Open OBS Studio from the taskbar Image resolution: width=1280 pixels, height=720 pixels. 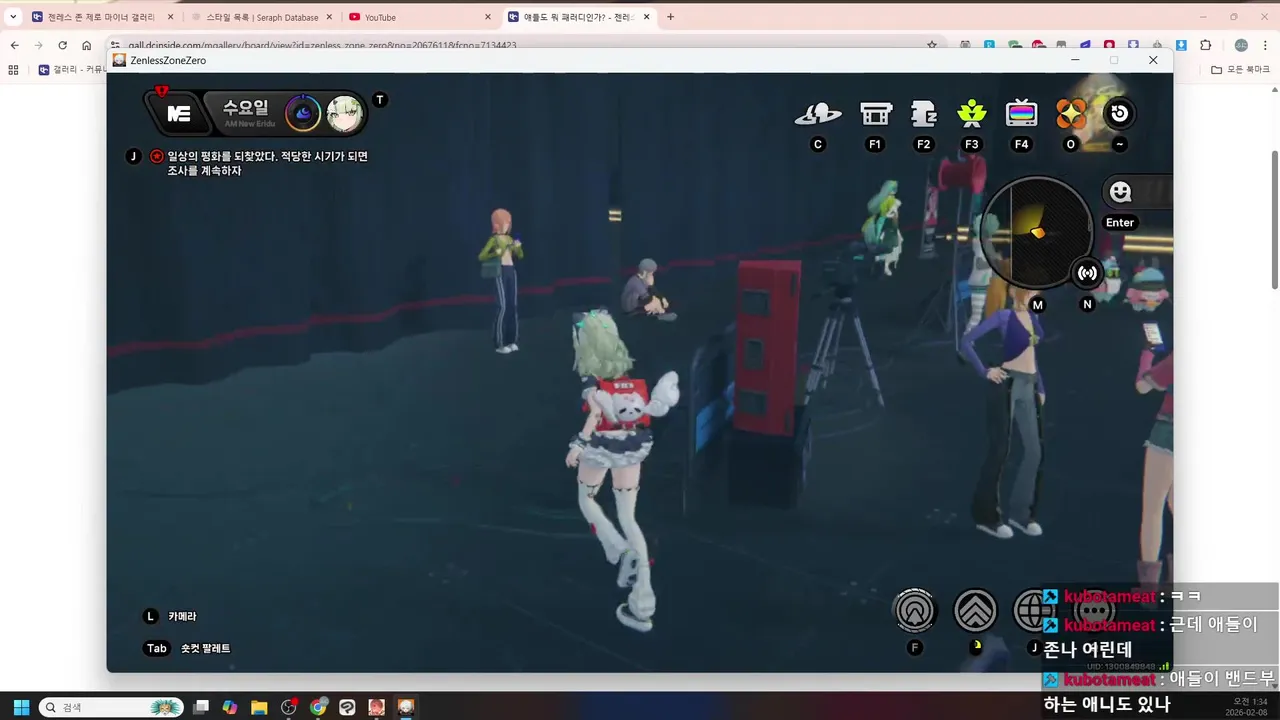pos(289,707)
